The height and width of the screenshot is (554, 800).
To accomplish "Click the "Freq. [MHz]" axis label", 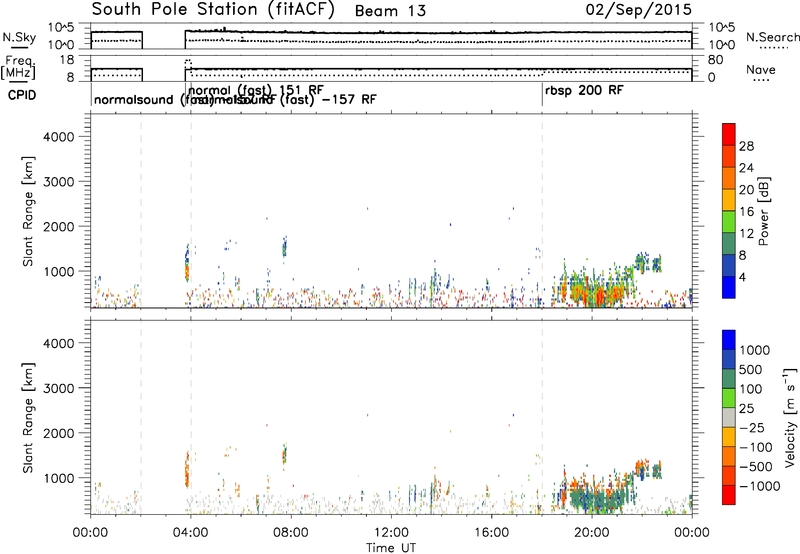I will [x=19, y=67].
